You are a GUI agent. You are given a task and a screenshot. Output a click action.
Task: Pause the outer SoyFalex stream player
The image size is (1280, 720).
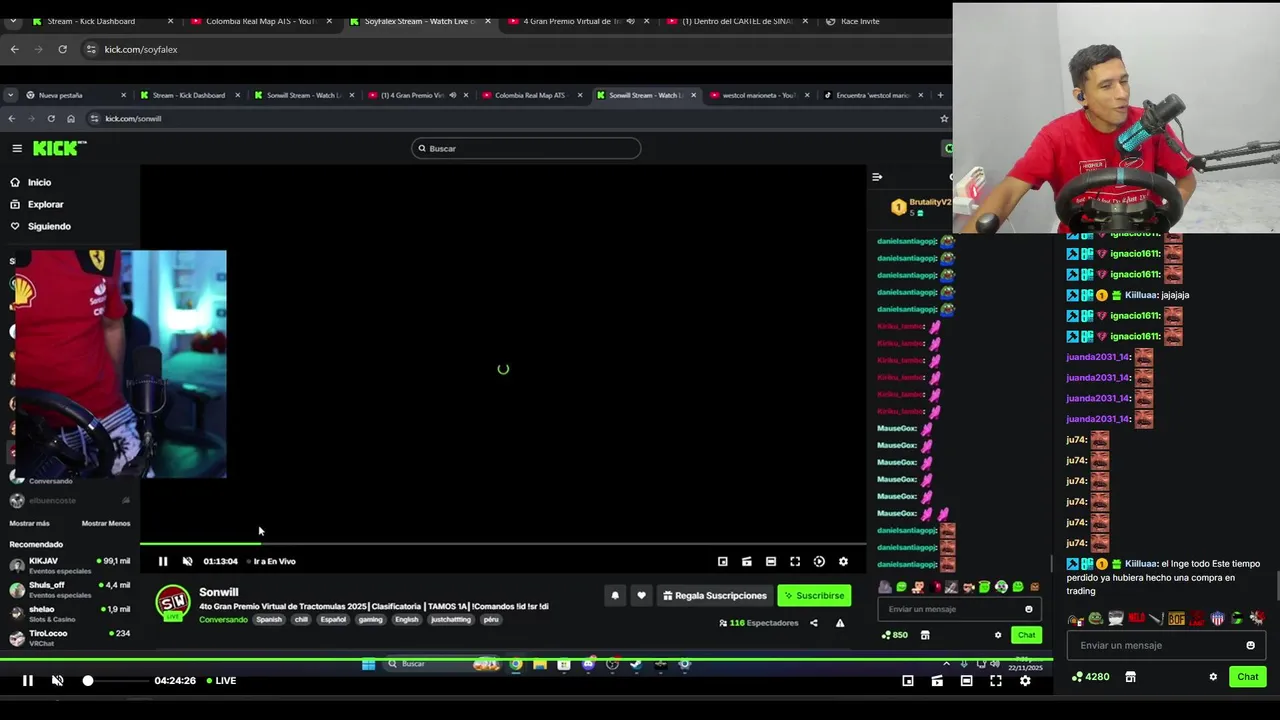28,680
